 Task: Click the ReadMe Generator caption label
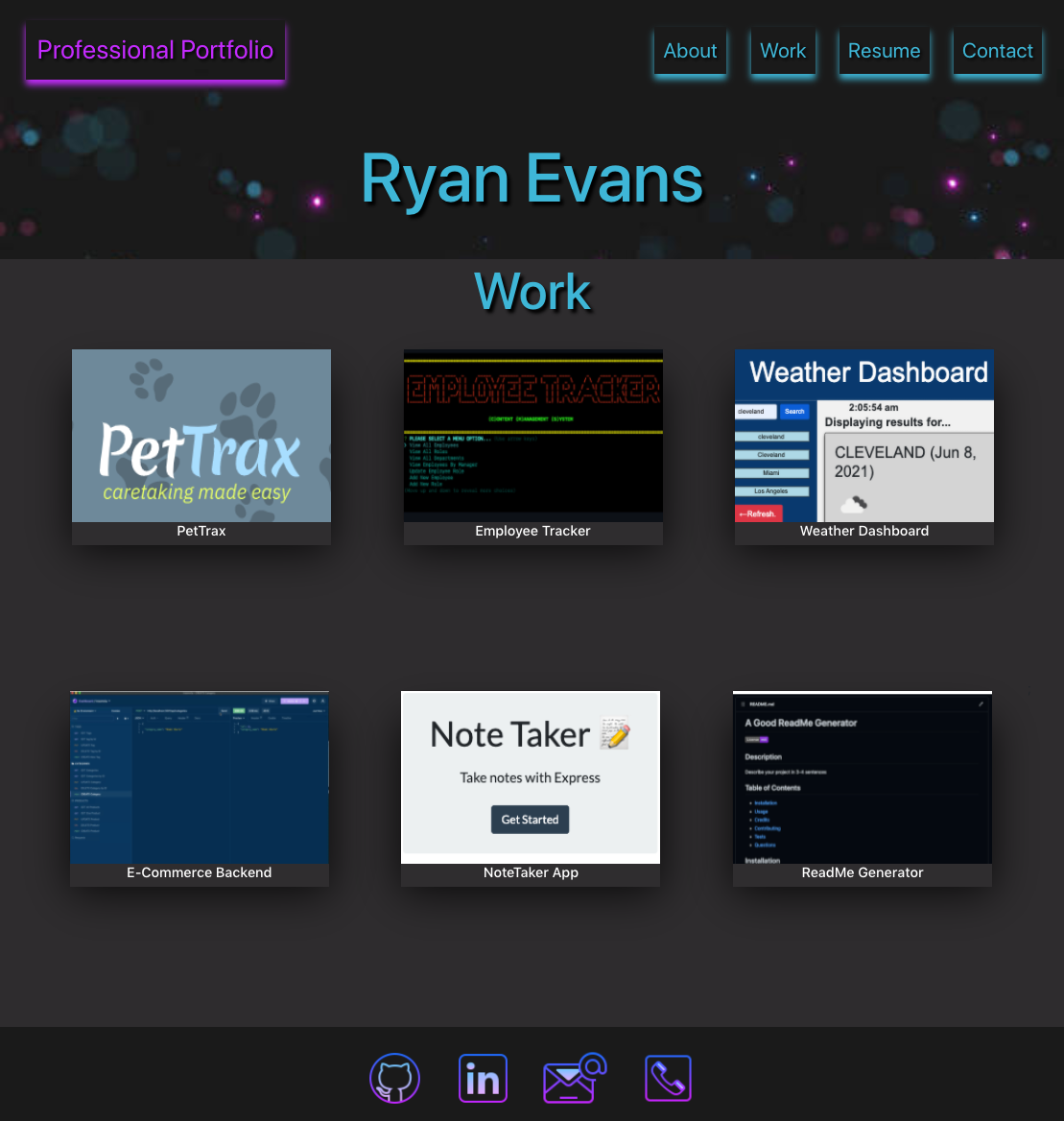click(863, 873)
